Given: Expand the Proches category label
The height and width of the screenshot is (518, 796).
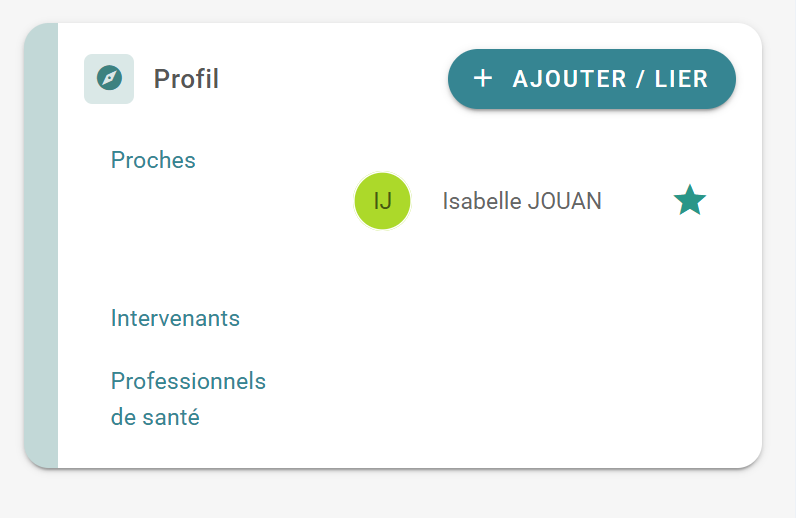Looking at the screenshot, I should pos(153,160).
